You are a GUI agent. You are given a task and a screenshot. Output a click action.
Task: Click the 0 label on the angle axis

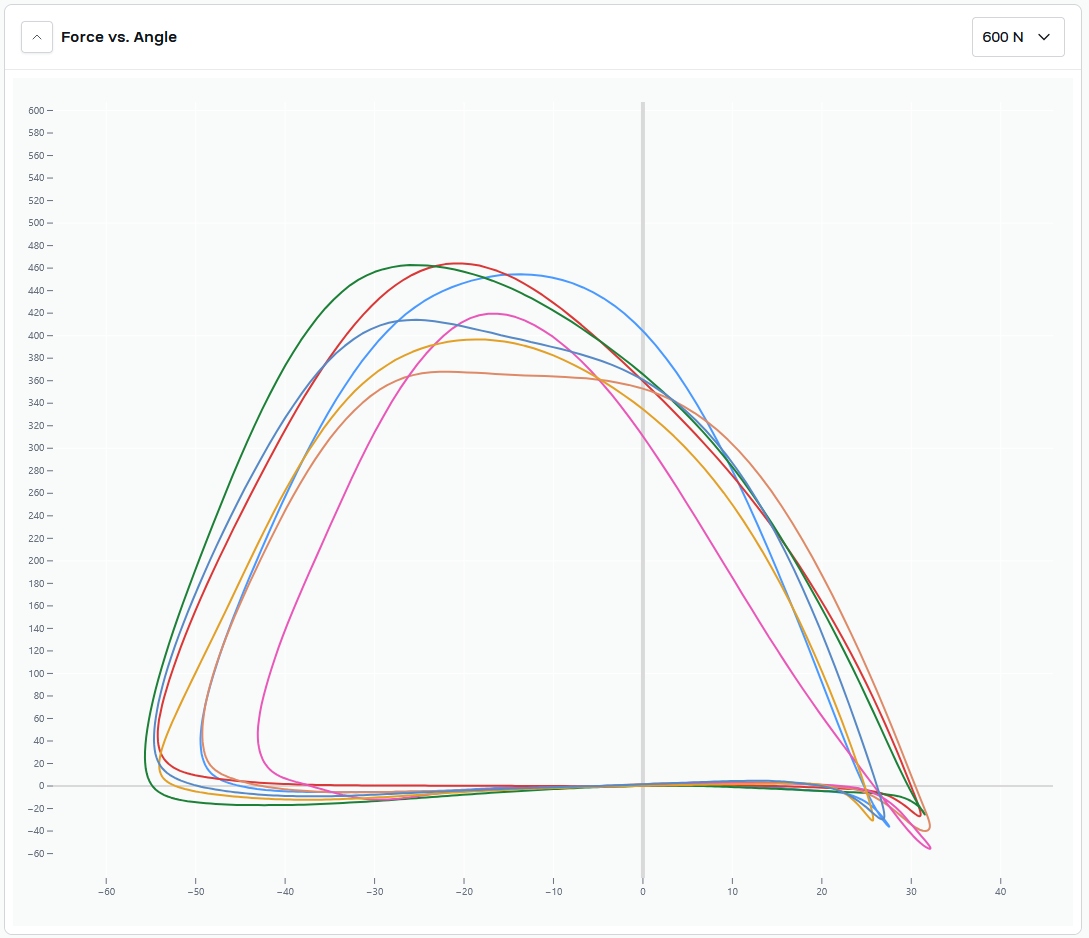pyautogui.click(x=643, y=892)
